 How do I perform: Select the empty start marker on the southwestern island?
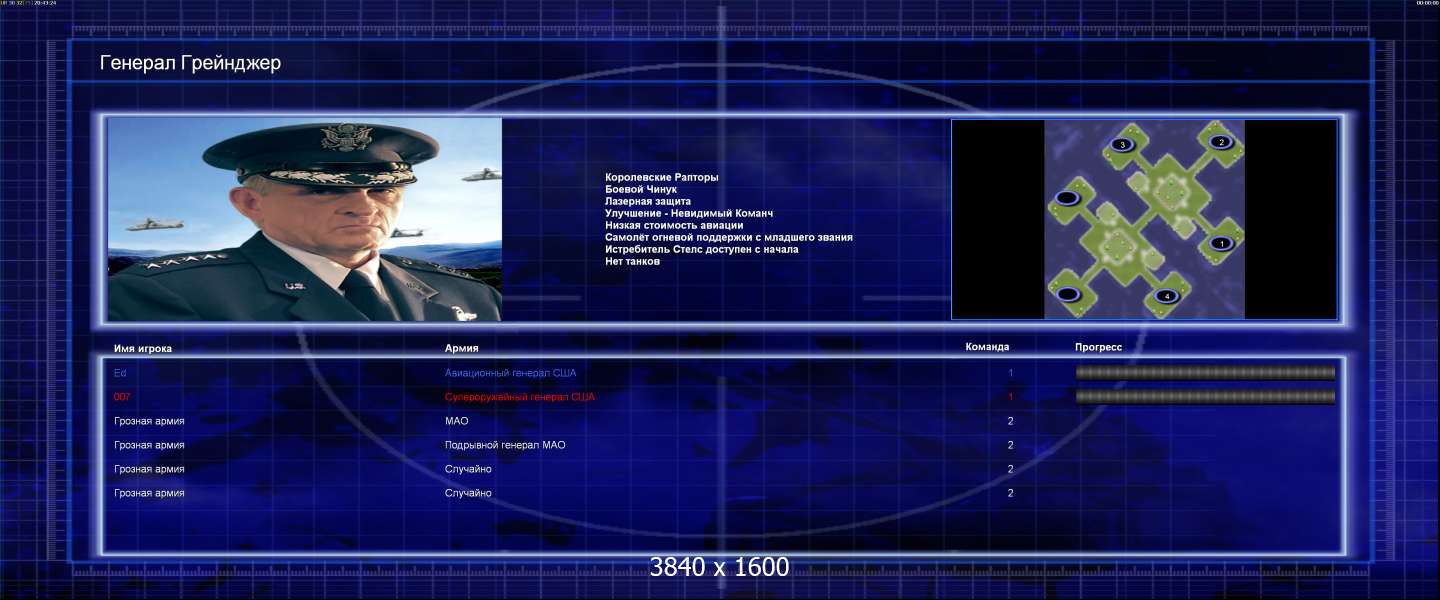point(1068,294)
